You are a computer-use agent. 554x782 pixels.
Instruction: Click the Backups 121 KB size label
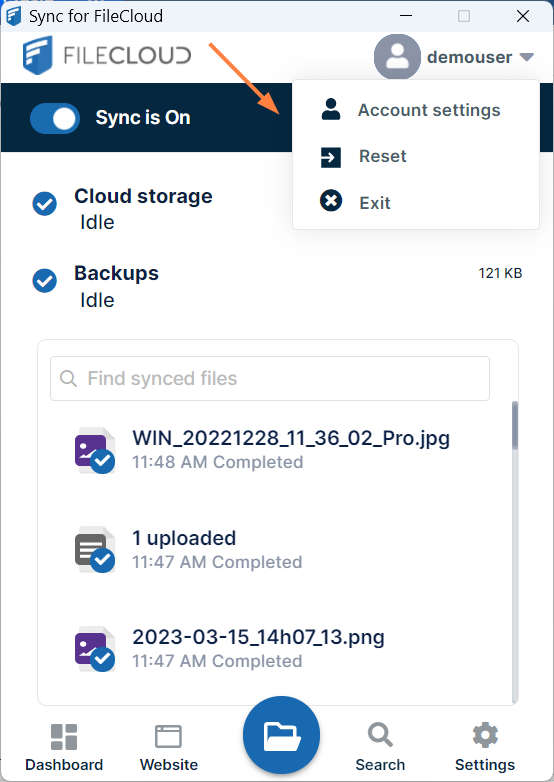500,273
